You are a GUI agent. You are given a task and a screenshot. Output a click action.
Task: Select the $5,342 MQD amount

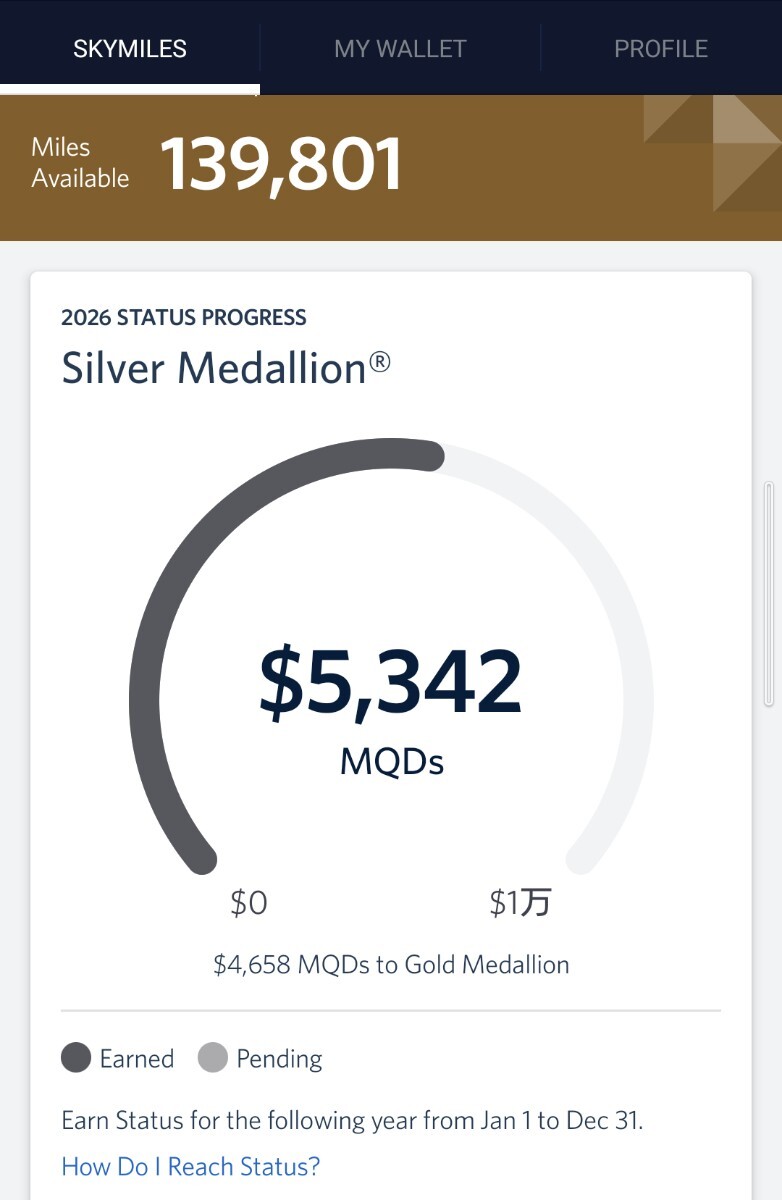391,683
